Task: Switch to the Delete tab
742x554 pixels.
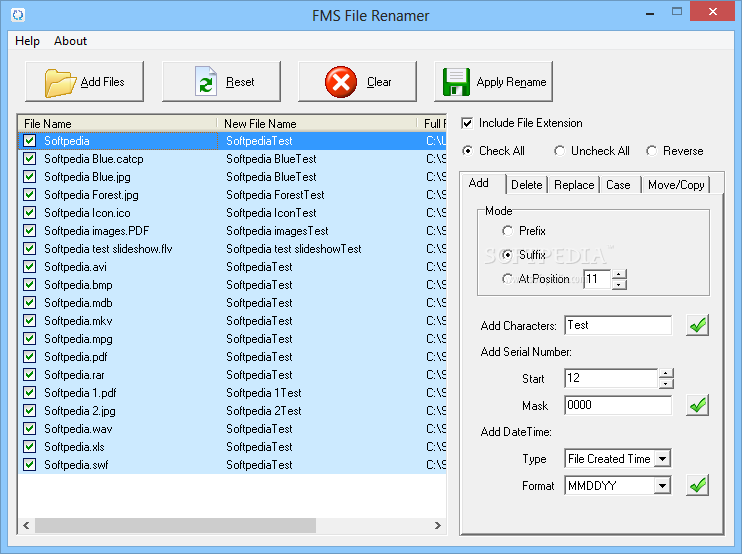Action: click(527, 185)
